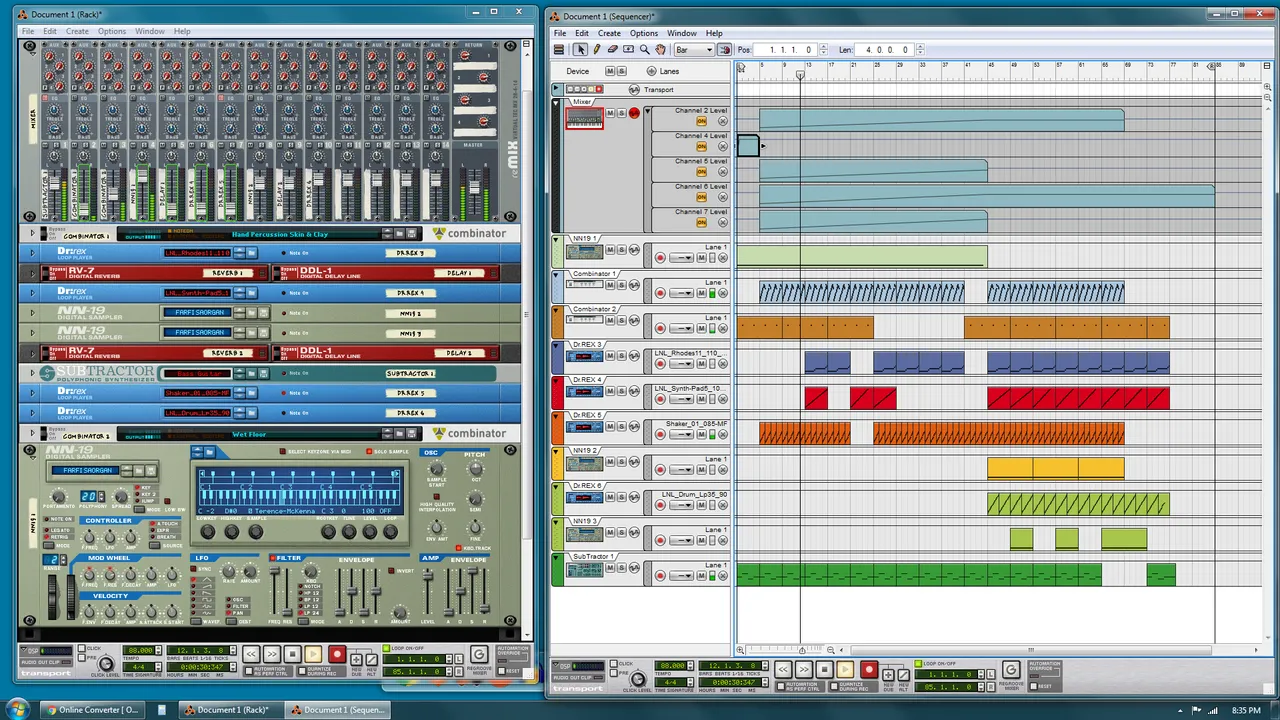The image size is (1280, 720).
Task: Toggle Channel 6 Level ON button
Action: [x=701, y=197]
